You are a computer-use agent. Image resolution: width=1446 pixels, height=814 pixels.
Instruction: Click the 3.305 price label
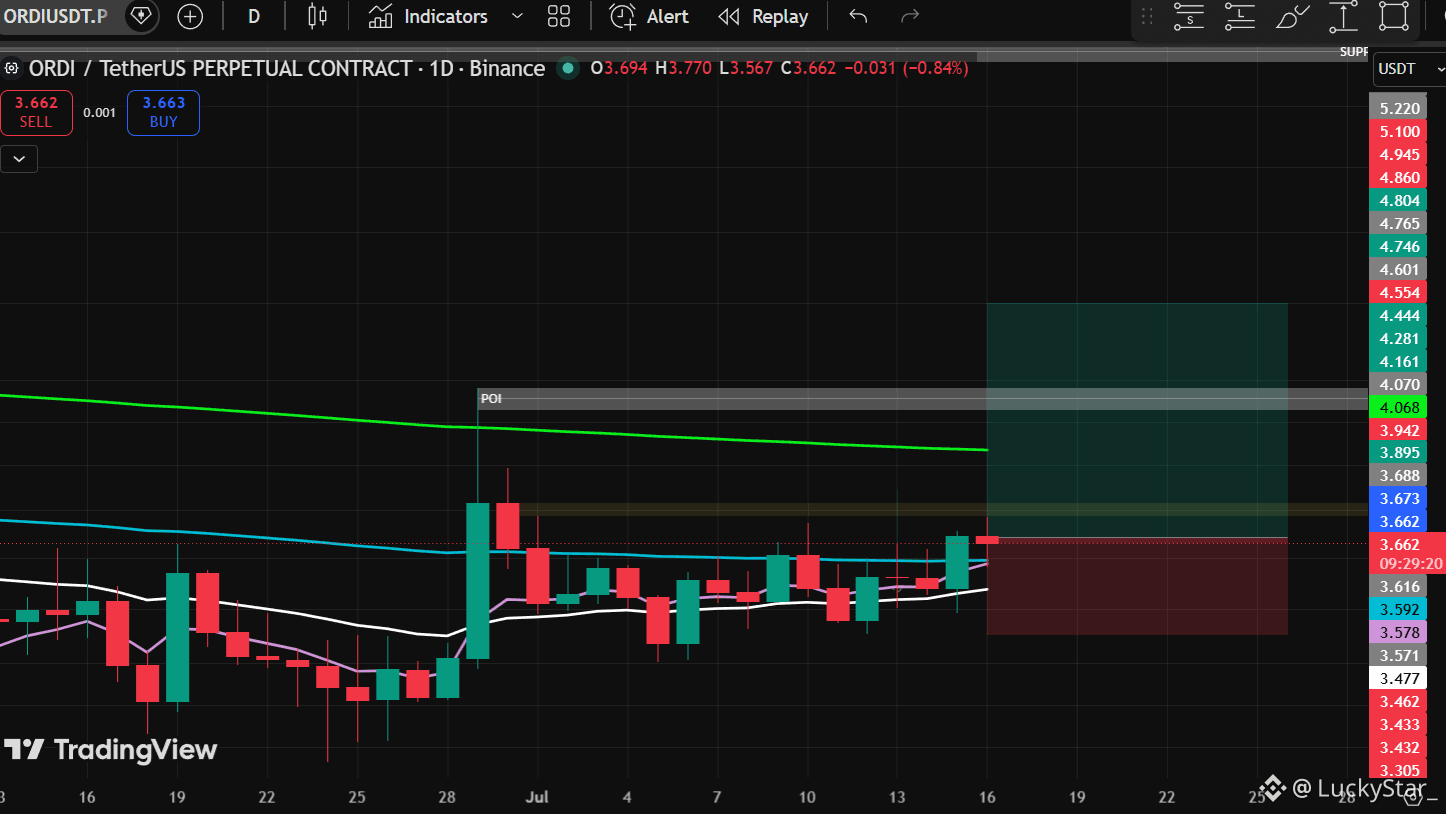(1399, 770)
